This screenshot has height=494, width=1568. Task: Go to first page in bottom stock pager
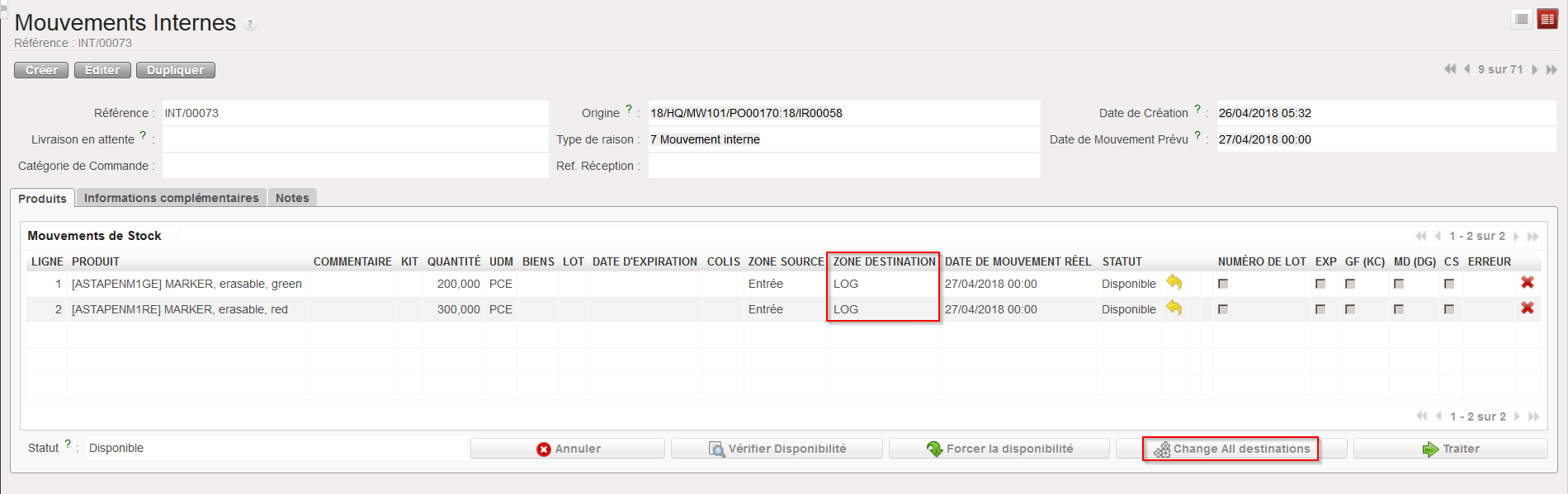[x=1421, y=416]
